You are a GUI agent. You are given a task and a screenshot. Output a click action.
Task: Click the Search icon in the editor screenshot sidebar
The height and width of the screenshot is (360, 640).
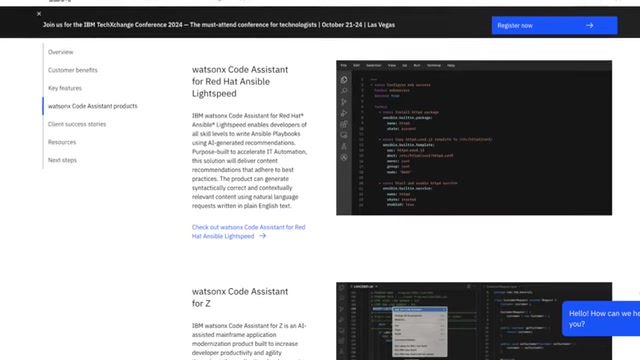pyautogui.click(x=344, y=91)
